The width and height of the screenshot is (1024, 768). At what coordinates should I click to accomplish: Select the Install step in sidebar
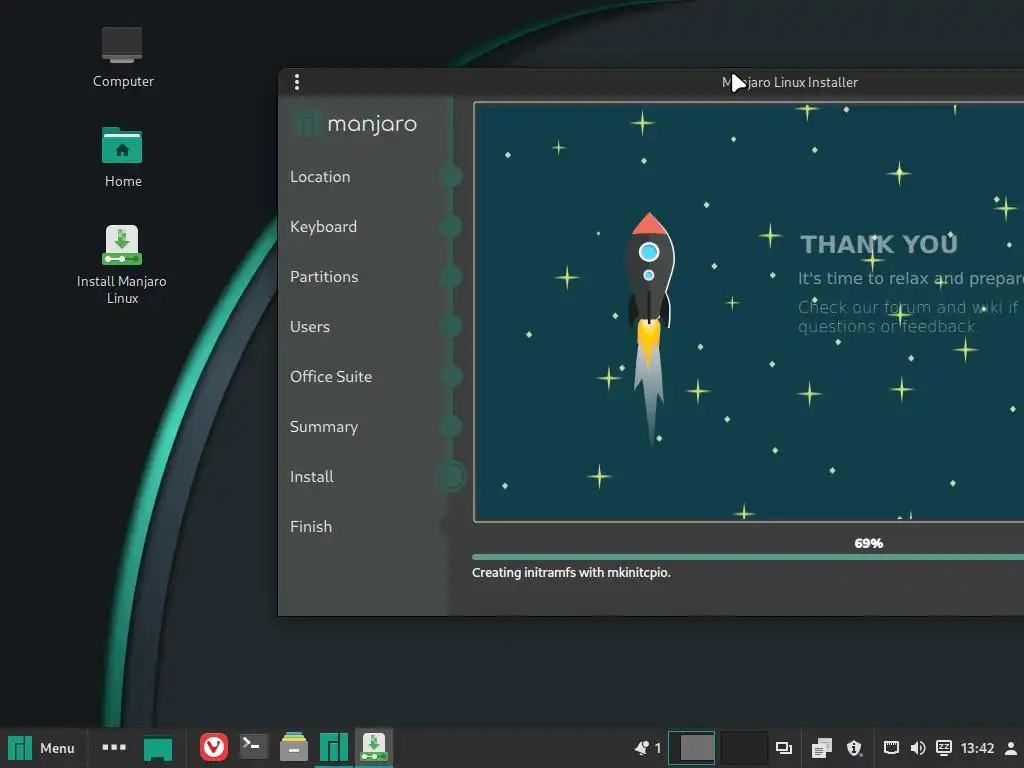(x=312, y=477)
